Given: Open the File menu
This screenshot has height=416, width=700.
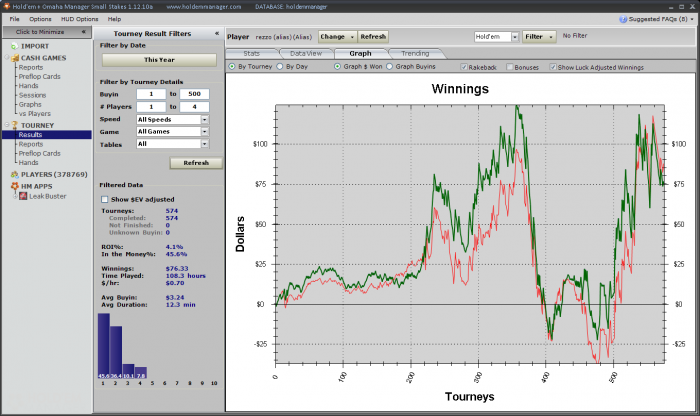Looking at the screenshot, I should [x=14, y=19].
